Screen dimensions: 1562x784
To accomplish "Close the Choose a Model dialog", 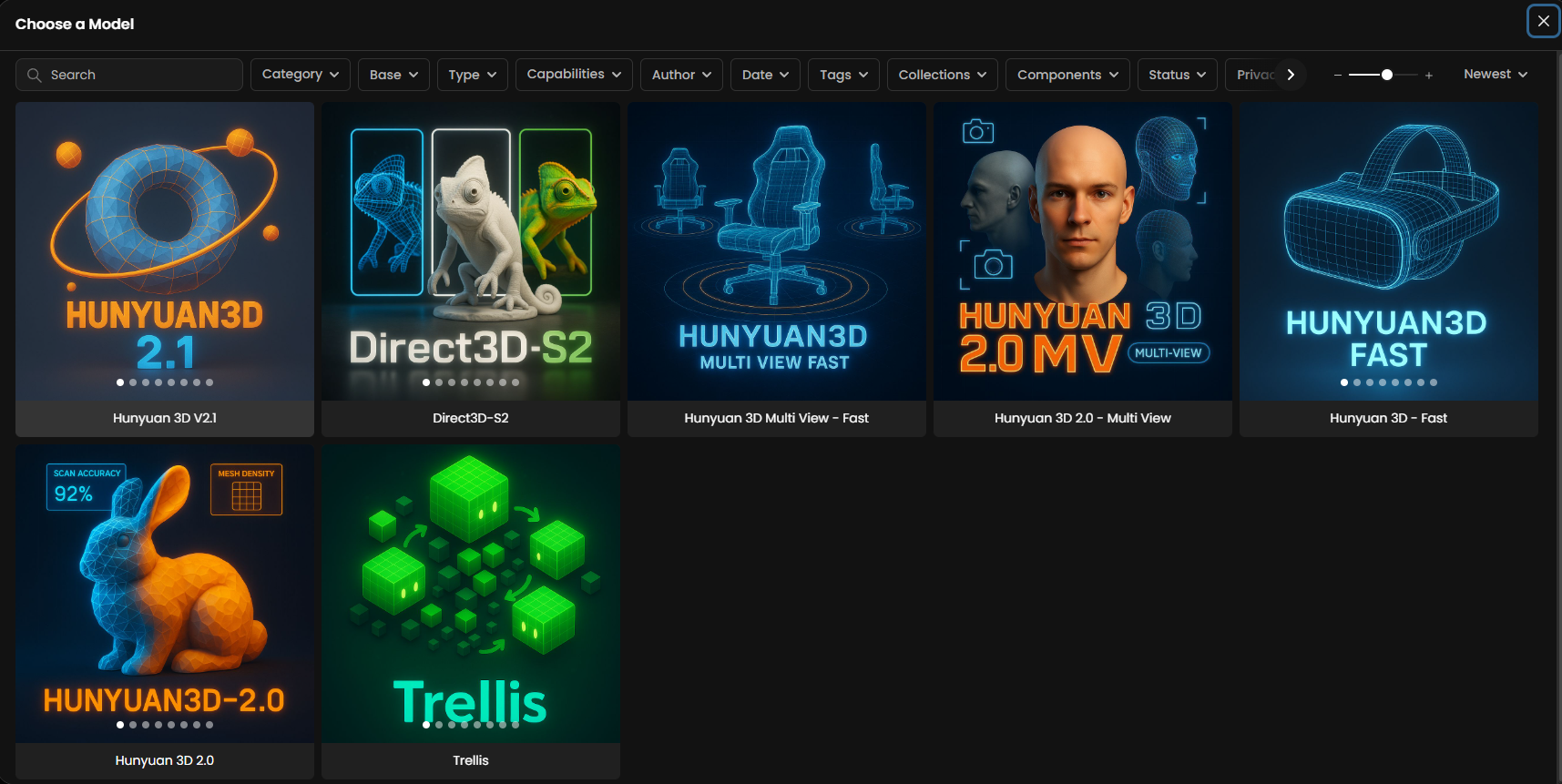I will [x=1543, y=21].
